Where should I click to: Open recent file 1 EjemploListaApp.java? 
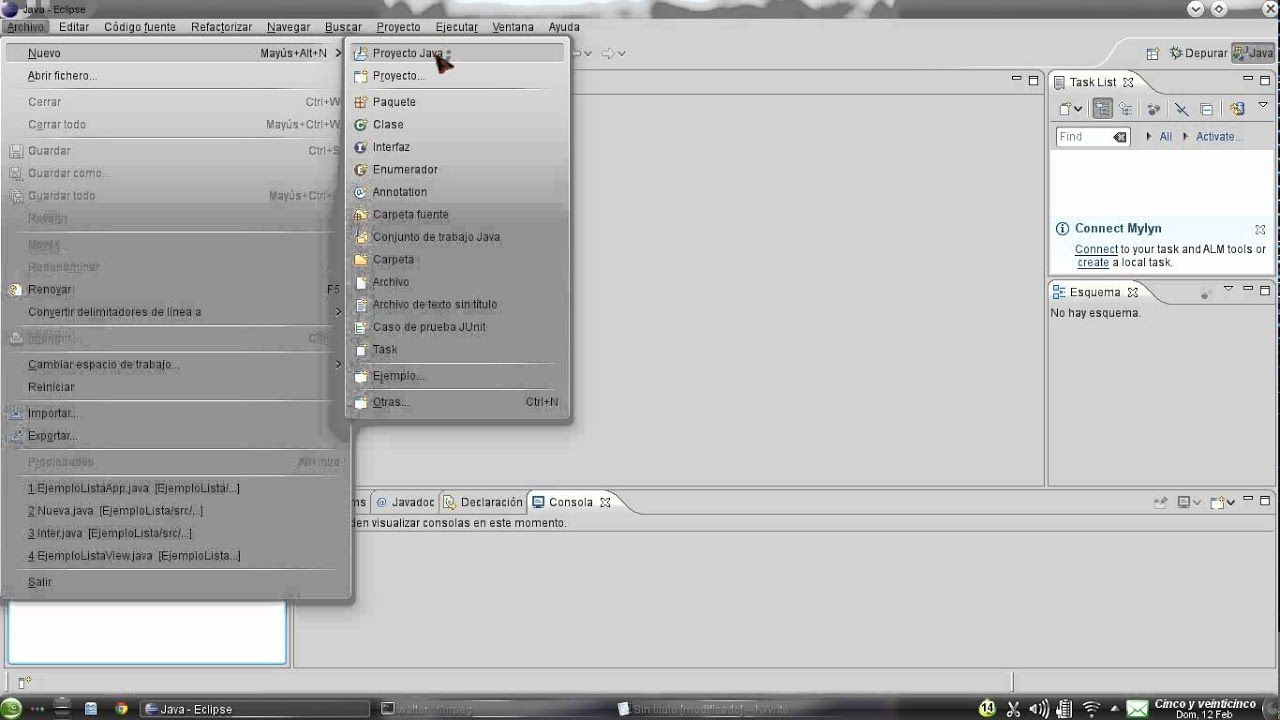coord(175,488)
